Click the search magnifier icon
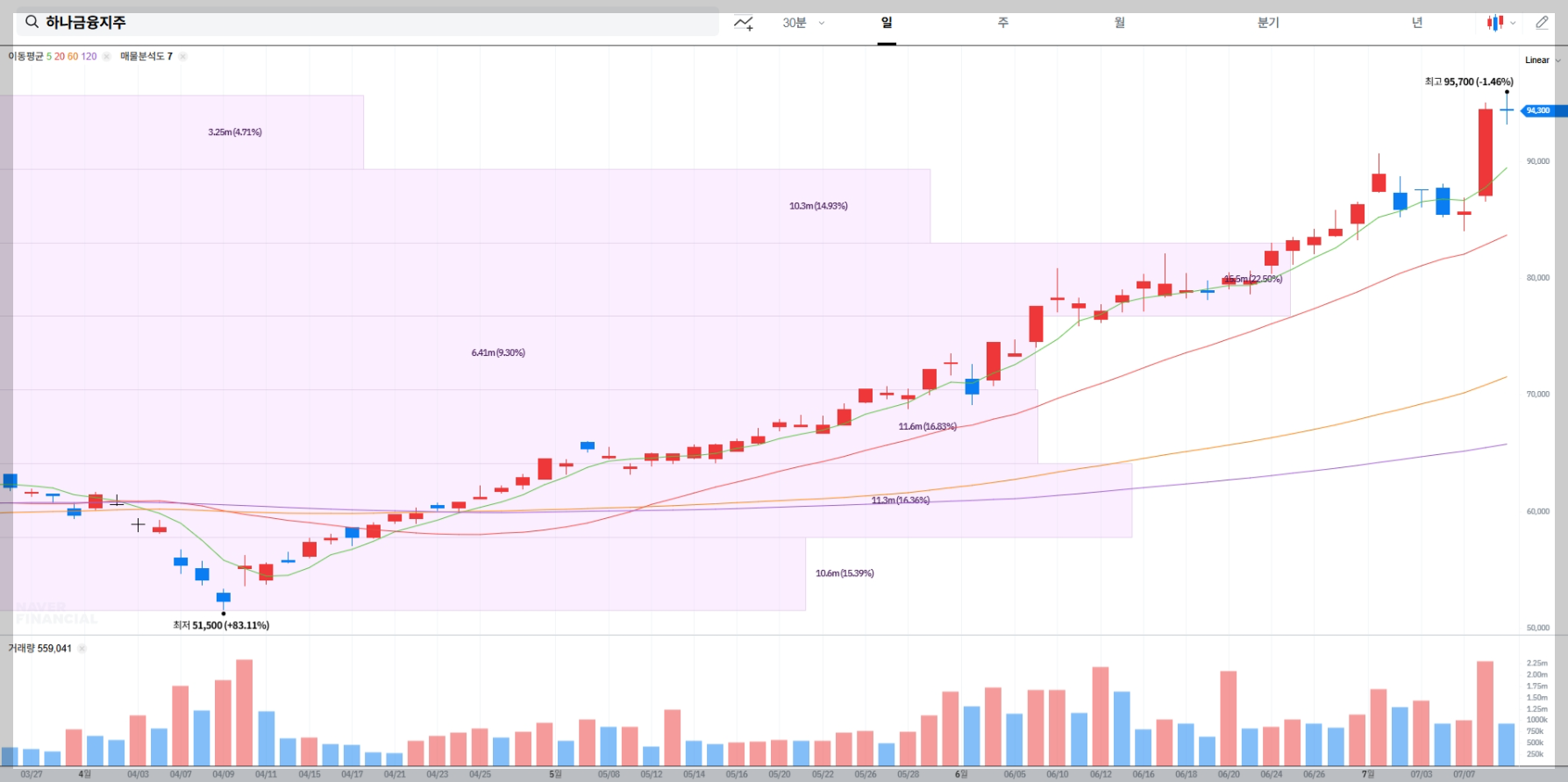Screen dimensions: 1568x782 click(32, 22)
